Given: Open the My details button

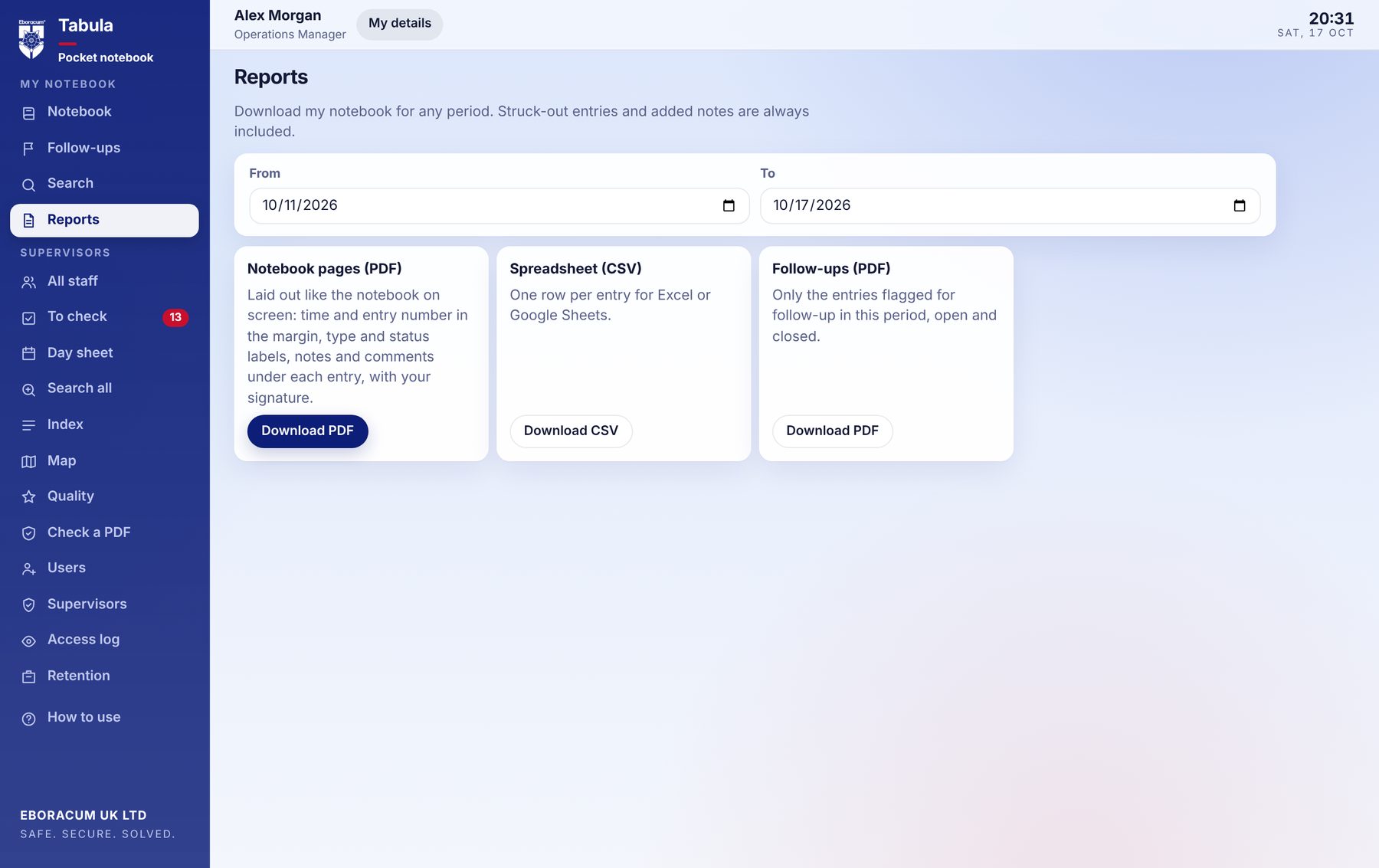Looking at the screenshot, I should (400, 24).
